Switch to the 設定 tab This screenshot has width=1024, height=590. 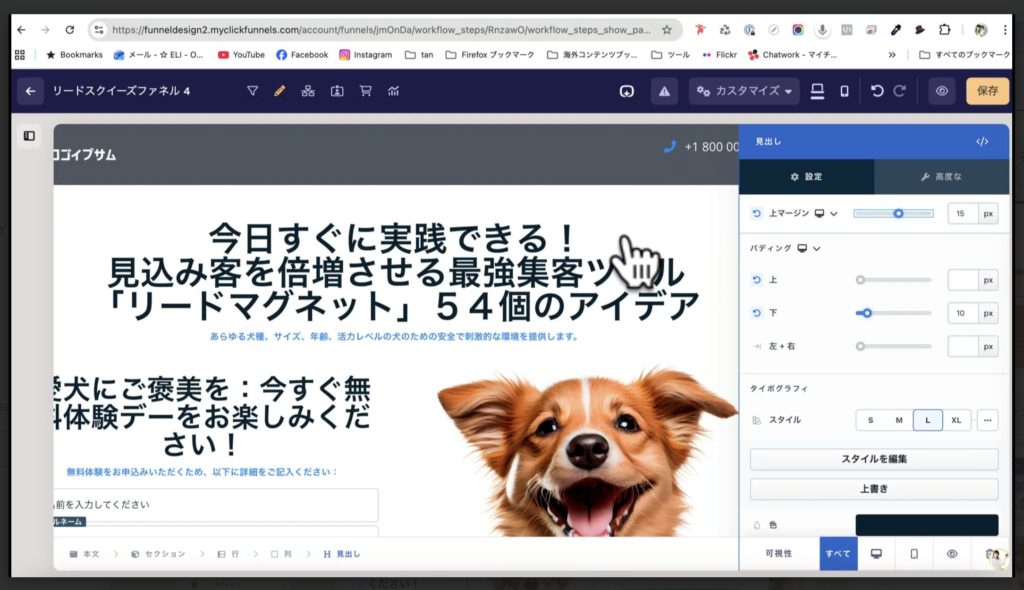[808, 176]
